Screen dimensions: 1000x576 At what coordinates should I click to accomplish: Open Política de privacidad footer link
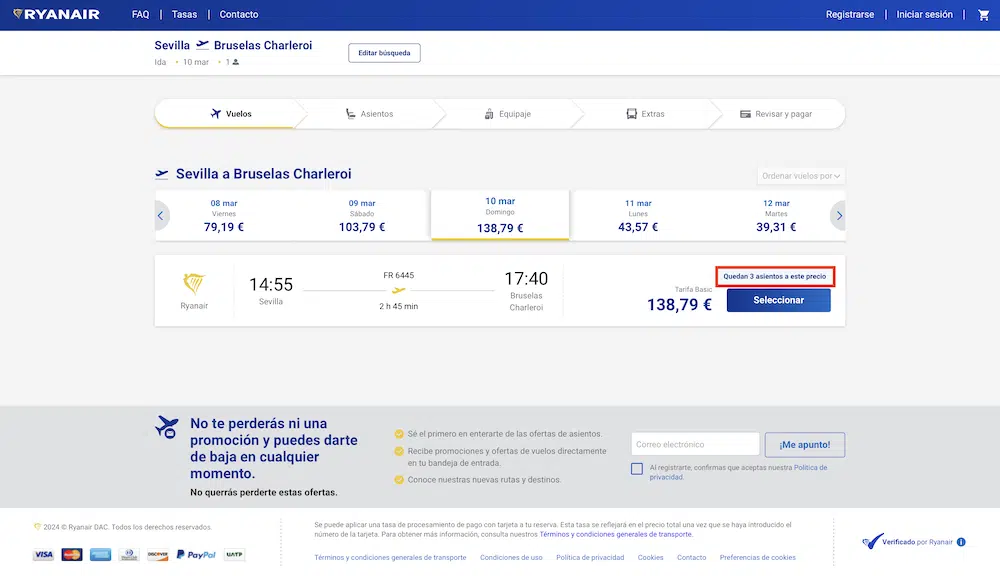click(x=590, y=558)
